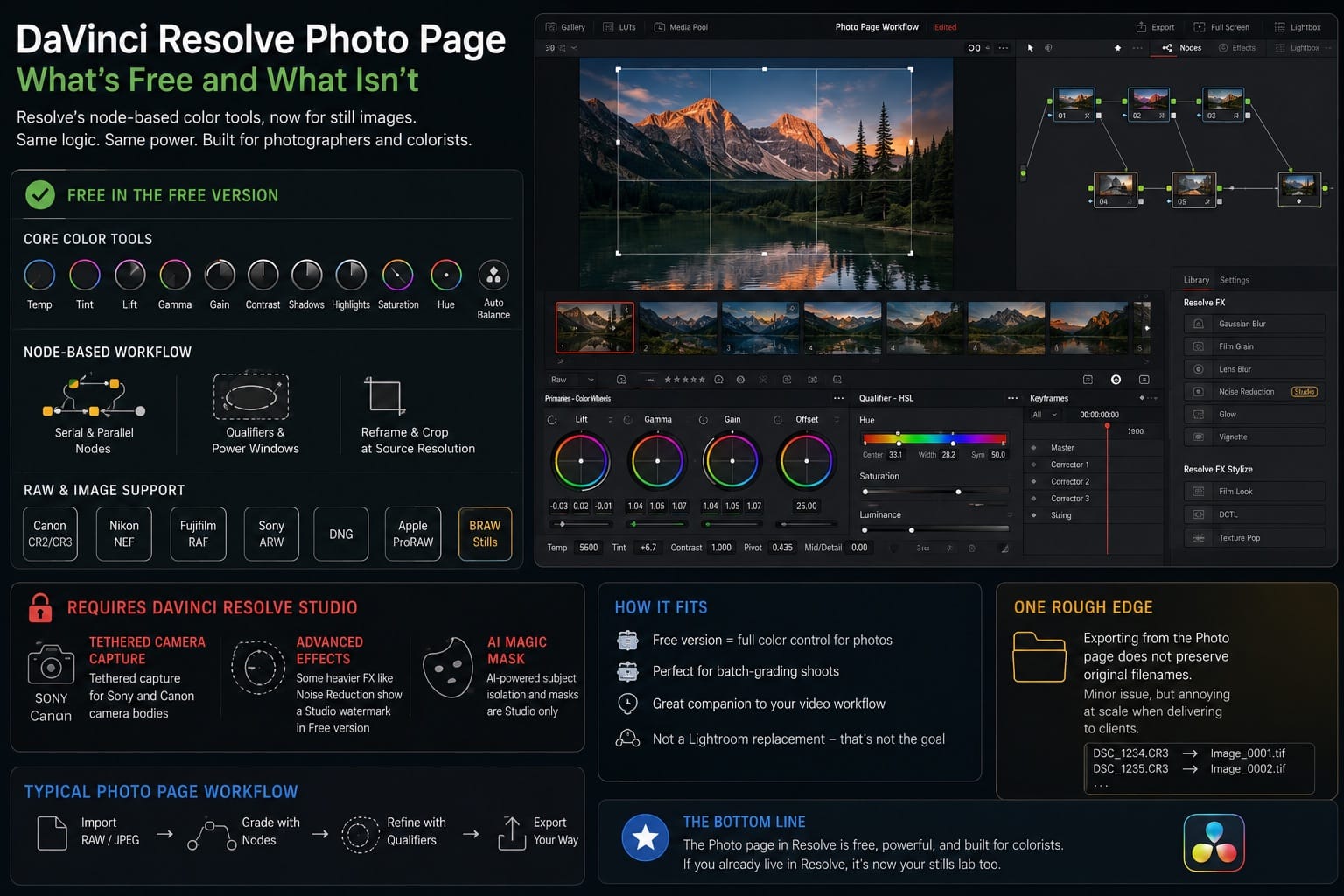Click the DaVinci Resolve app logo
This screenshot has width=1344, height=896.
(1214, 843)
